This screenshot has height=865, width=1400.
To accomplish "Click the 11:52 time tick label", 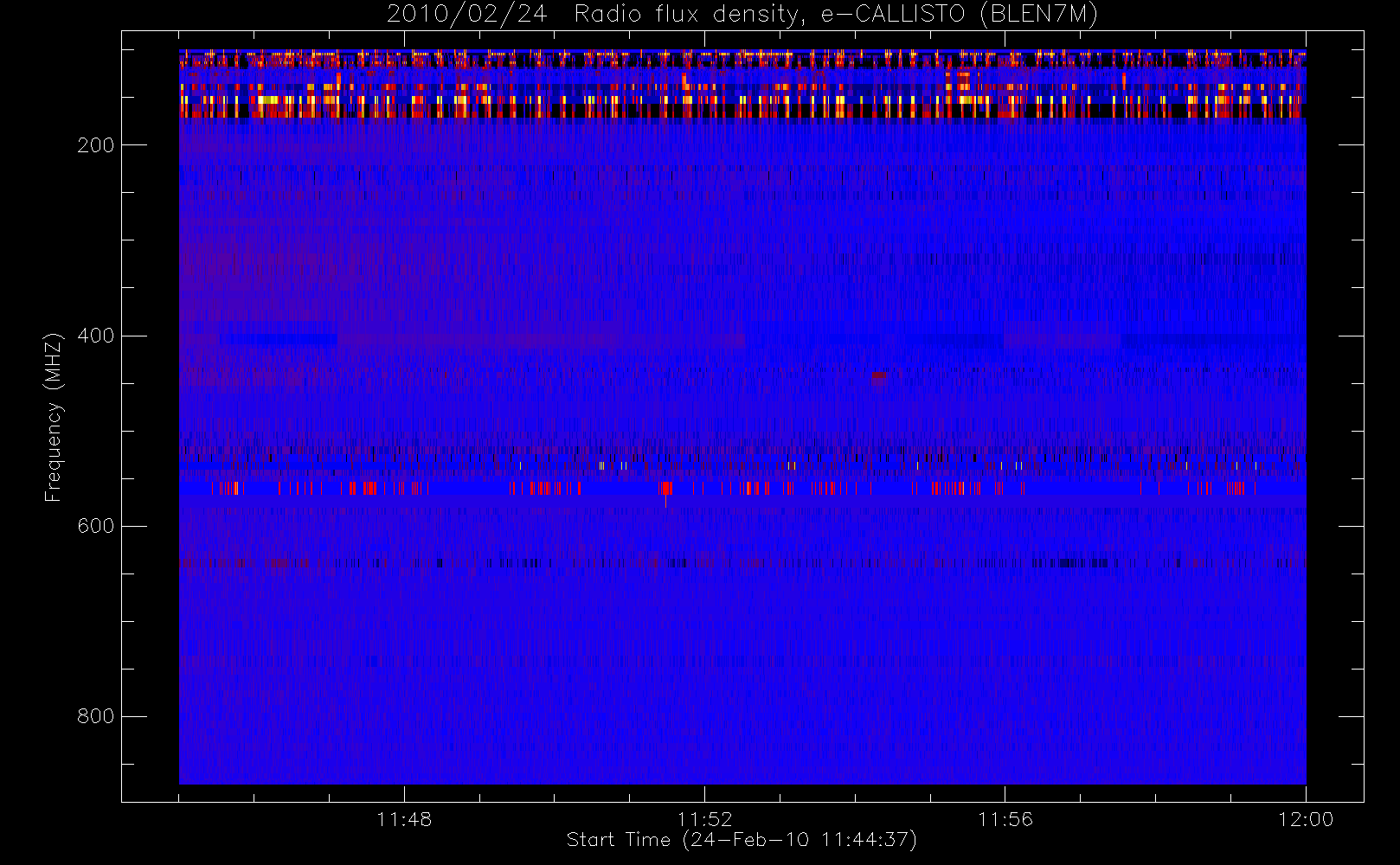I will pyautogui.click(x=704, y=819).
